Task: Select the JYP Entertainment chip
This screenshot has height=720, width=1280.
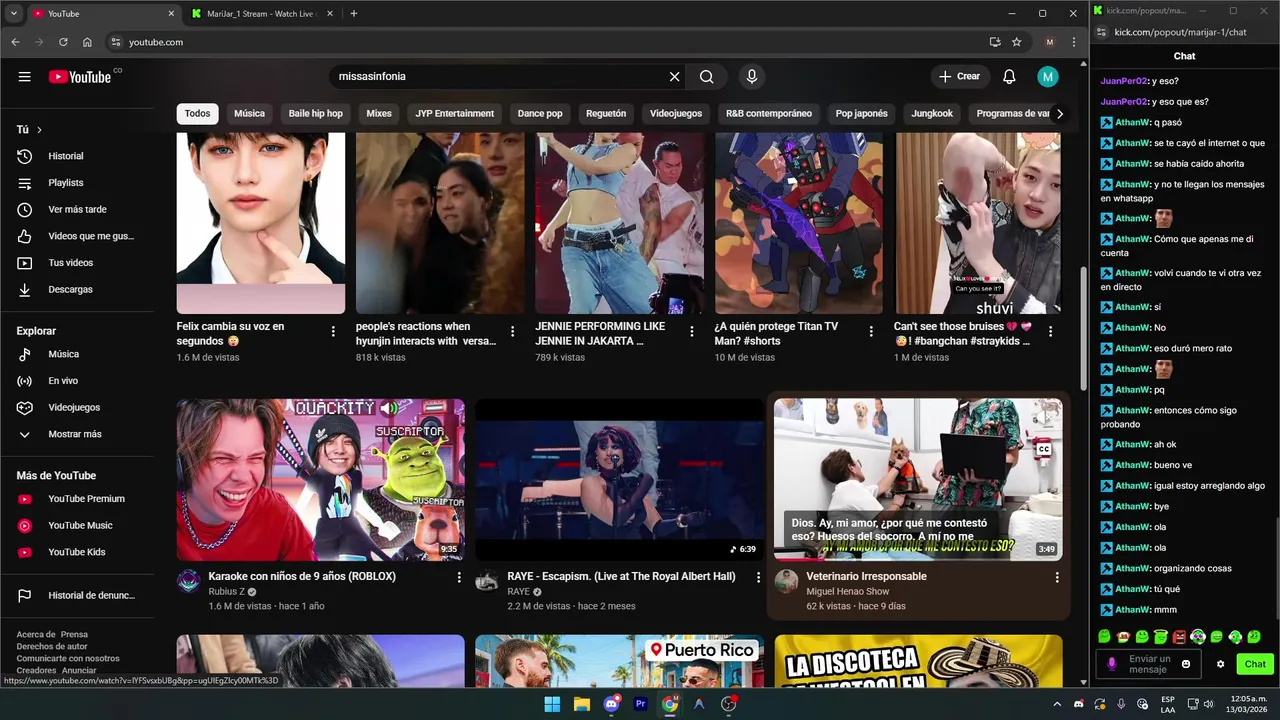Action: click(x=455, y=114)
